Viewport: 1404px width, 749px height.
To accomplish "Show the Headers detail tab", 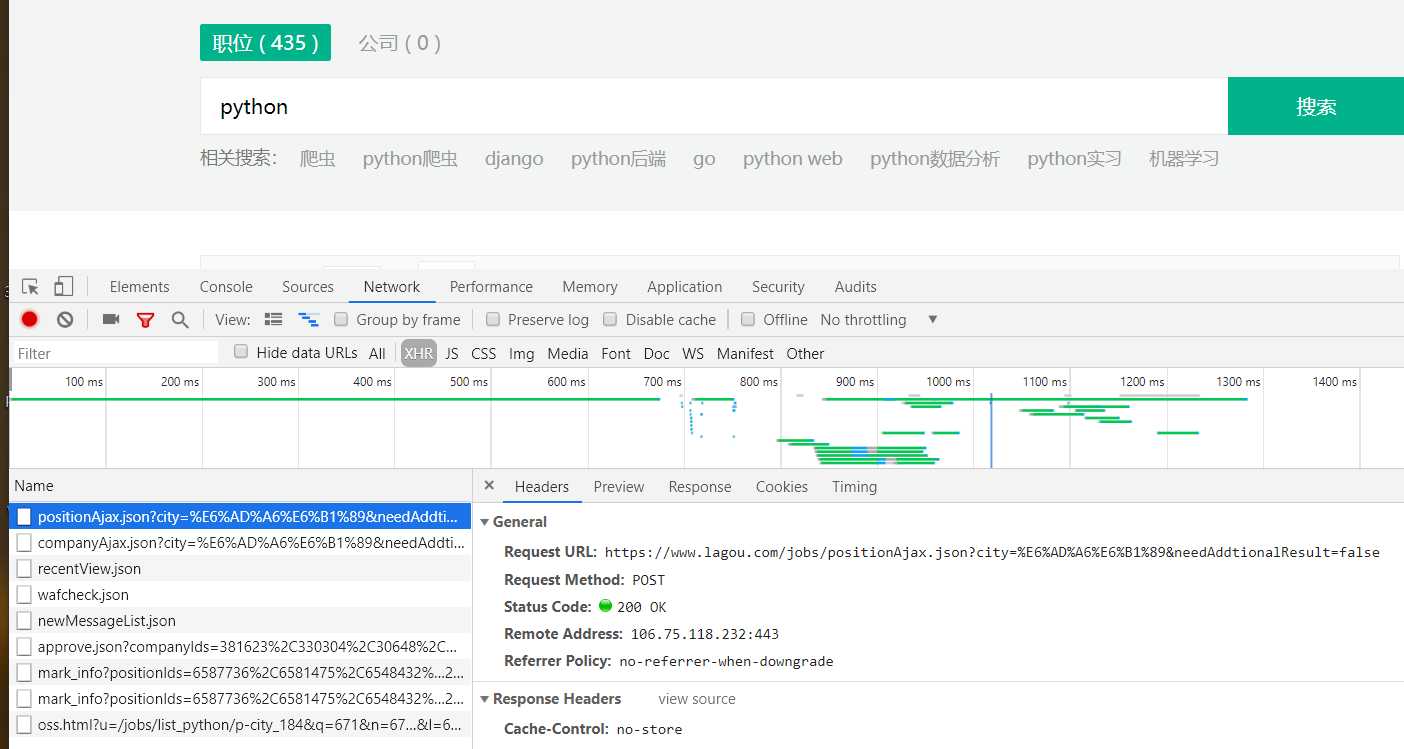I will (x=542, y=487).
